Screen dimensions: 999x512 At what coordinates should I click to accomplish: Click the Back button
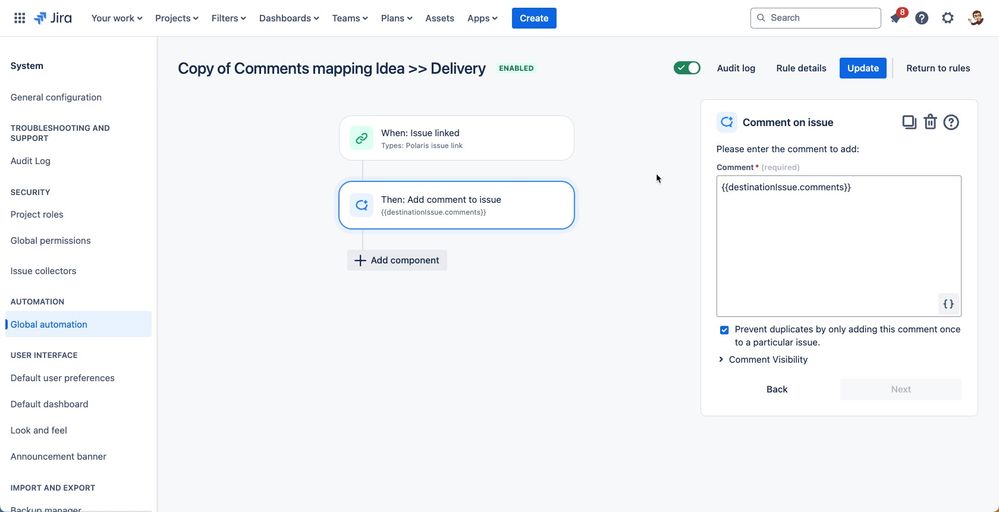pyautogui.click(x=777, y=389)
